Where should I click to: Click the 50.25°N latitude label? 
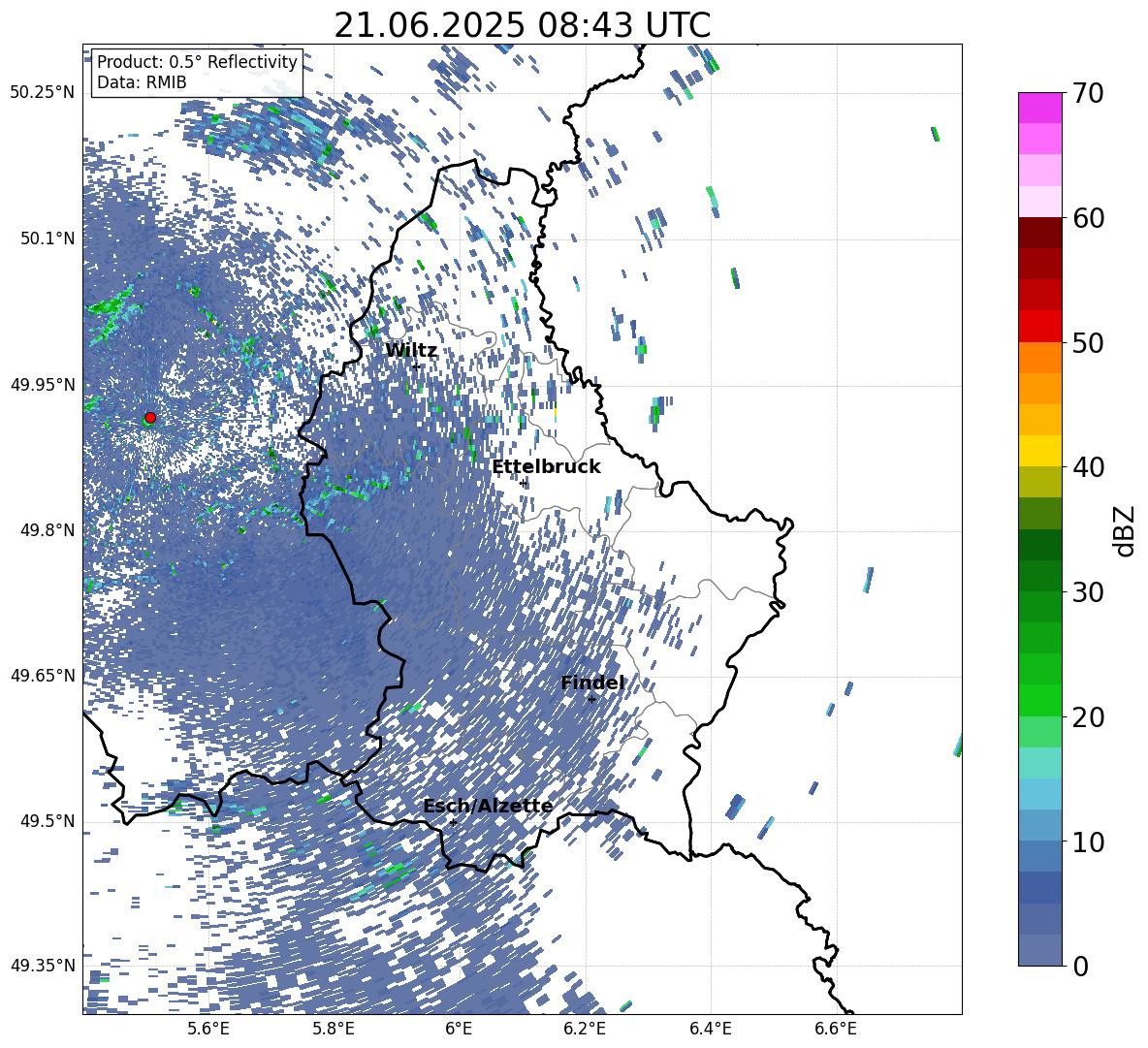43,93
